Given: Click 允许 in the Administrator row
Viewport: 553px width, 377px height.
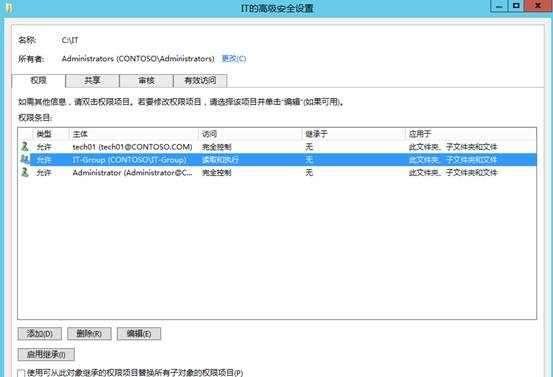Looking at the screenshot, I should [44, 173].
